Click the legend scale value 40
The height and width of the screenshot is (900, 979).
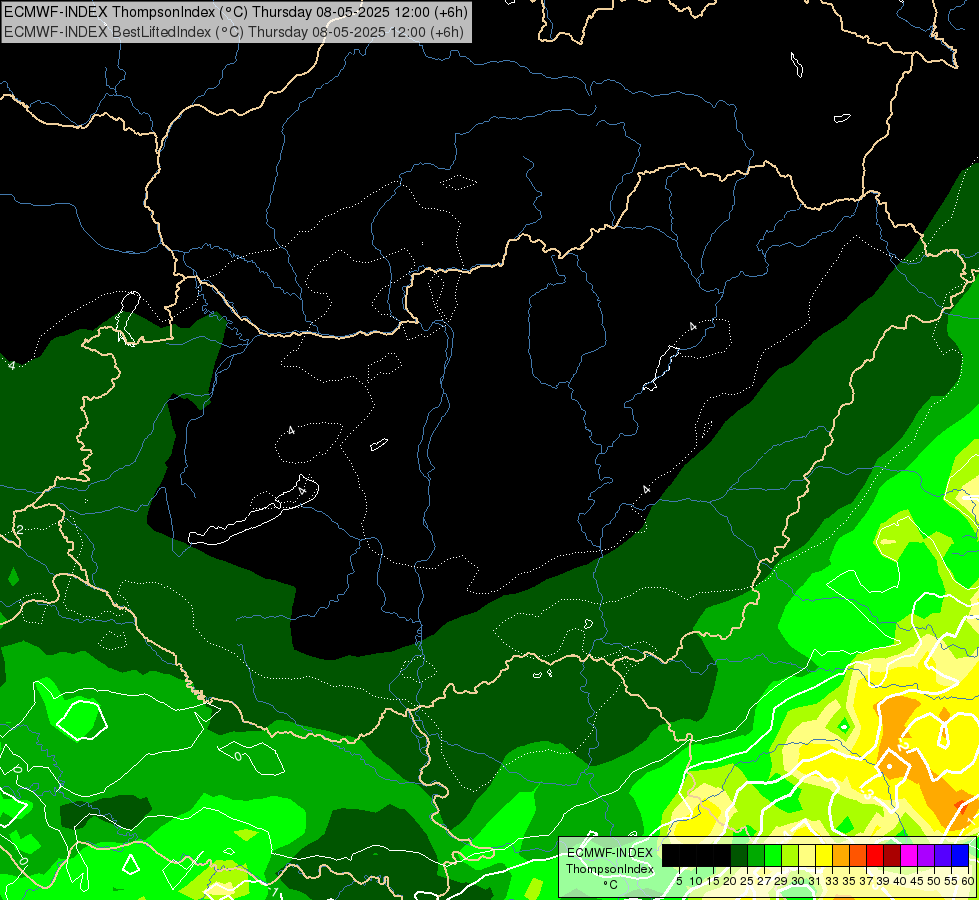[x=900, y=881]
